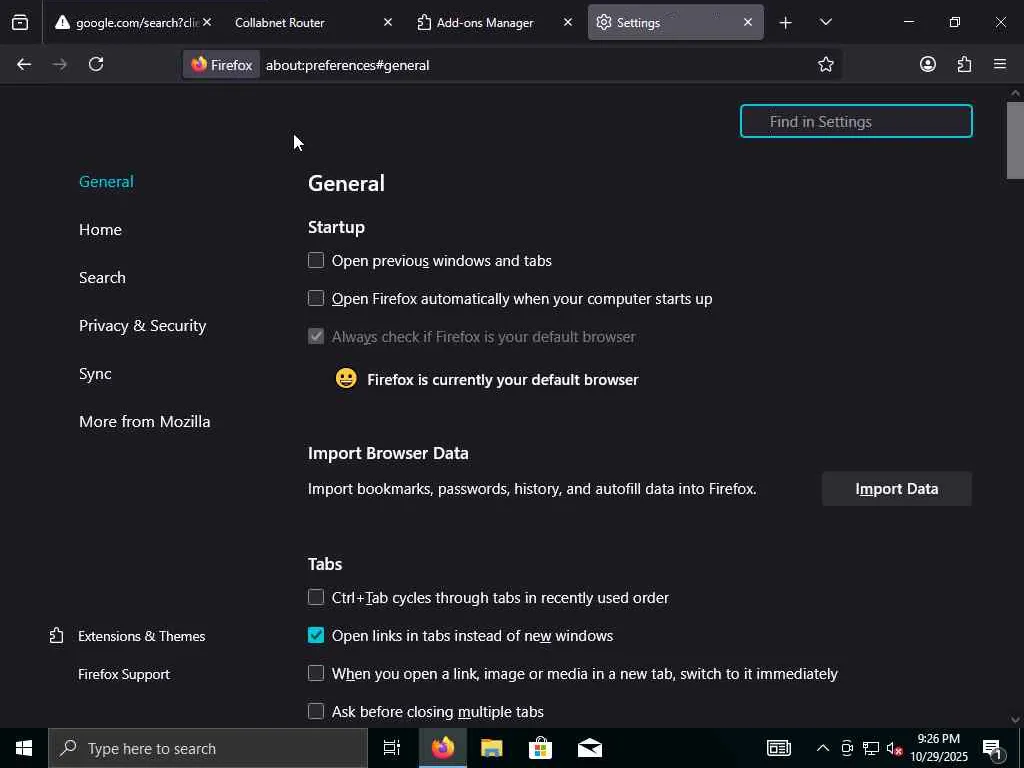The image size is (1024, 768).
Task: Open Mail app from taskbar
Action: [x=590, y=748]
